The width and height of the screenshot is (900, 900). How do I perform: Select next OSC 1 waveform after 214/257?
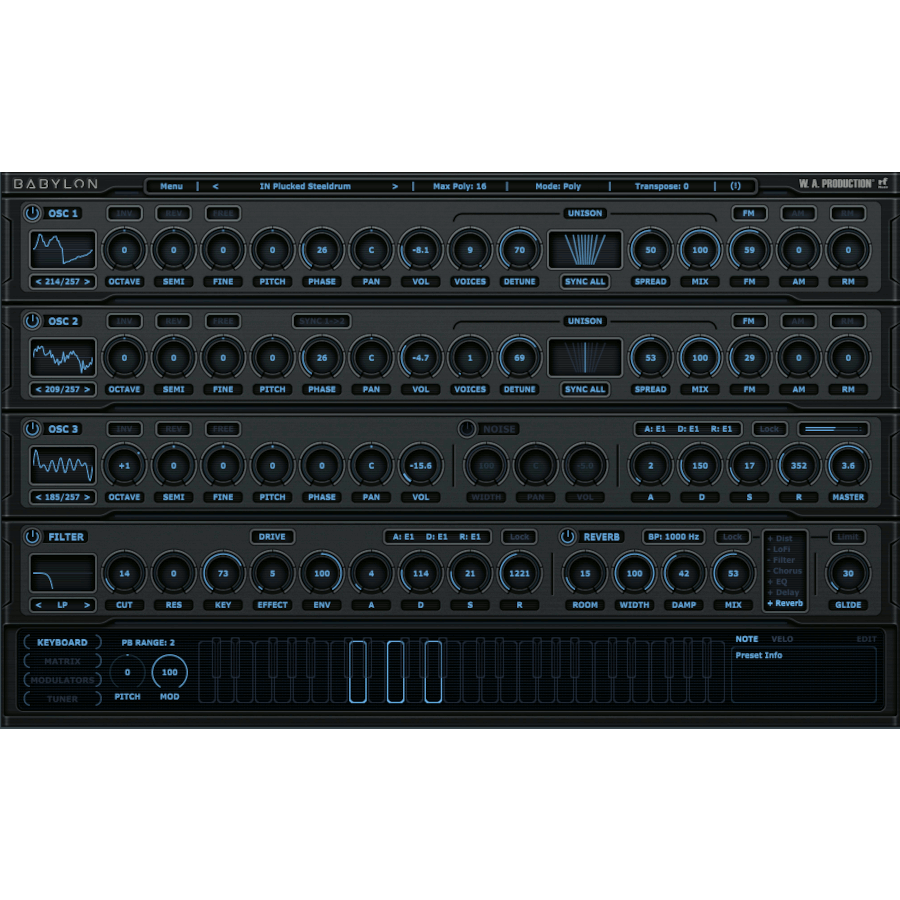click(87, 282)
